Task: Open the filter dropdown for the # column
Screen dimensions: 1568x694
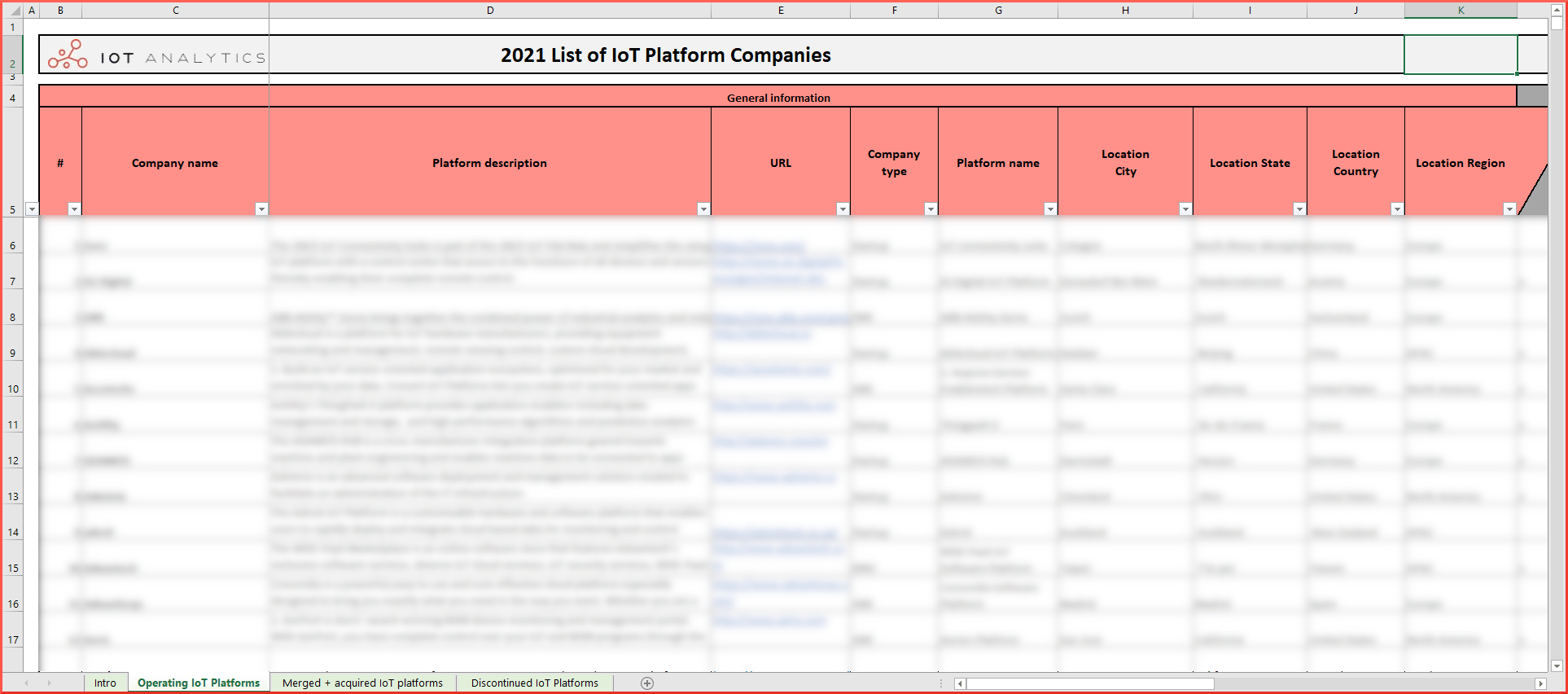Action: pyautogui.click(x=74, y=209)
